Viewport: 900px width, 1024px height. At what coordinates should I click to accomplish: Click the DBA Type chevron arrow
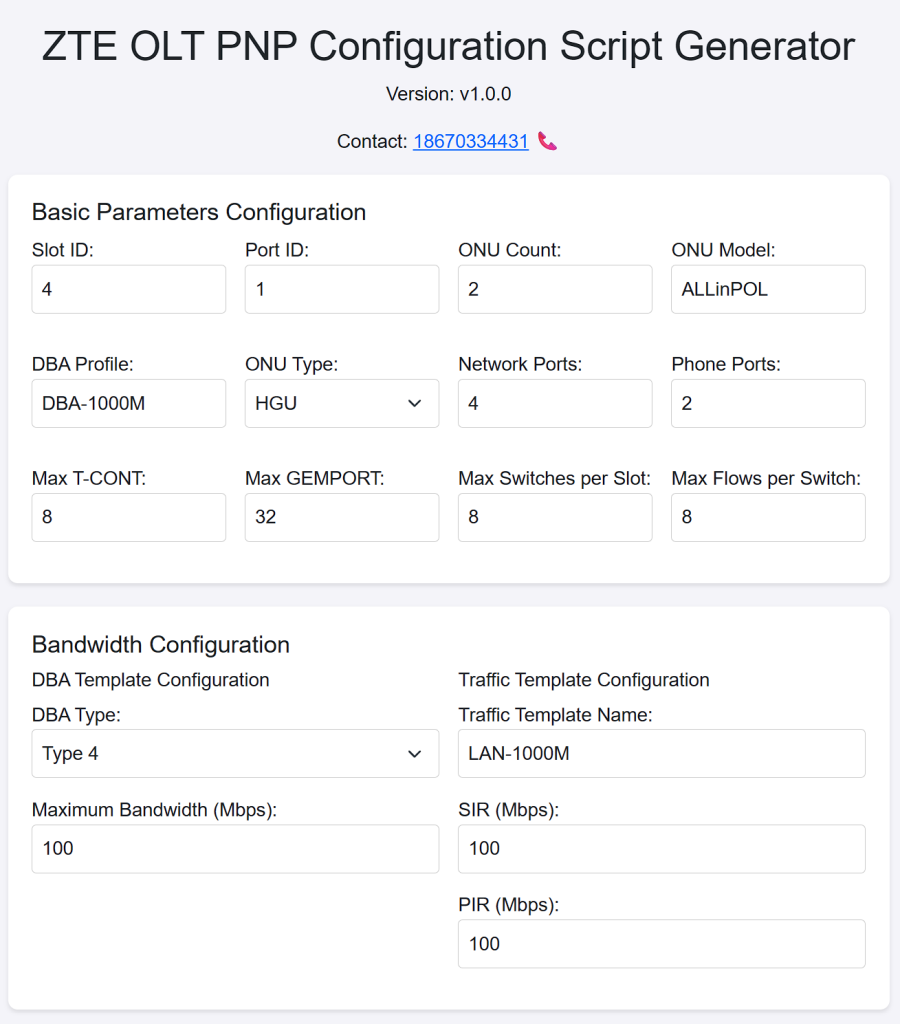414,754
